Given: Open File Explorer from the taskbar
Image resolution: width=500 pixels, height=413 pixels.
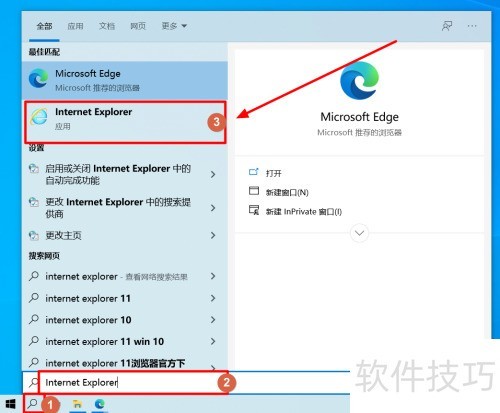Looking at the screenshot, I should tap(77, 404).
